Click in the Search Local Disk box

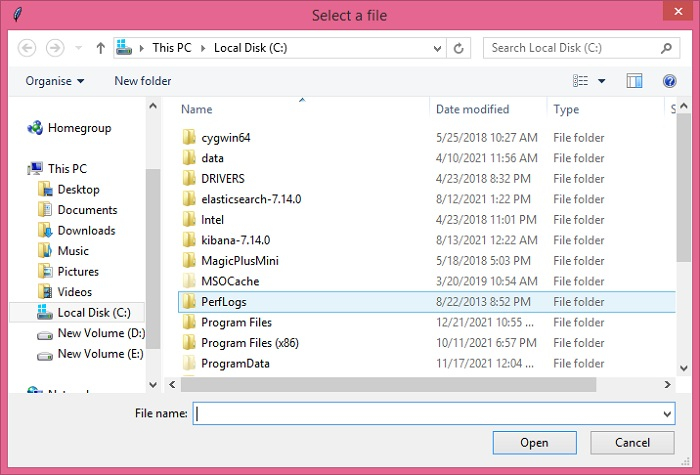pos(570,48)
